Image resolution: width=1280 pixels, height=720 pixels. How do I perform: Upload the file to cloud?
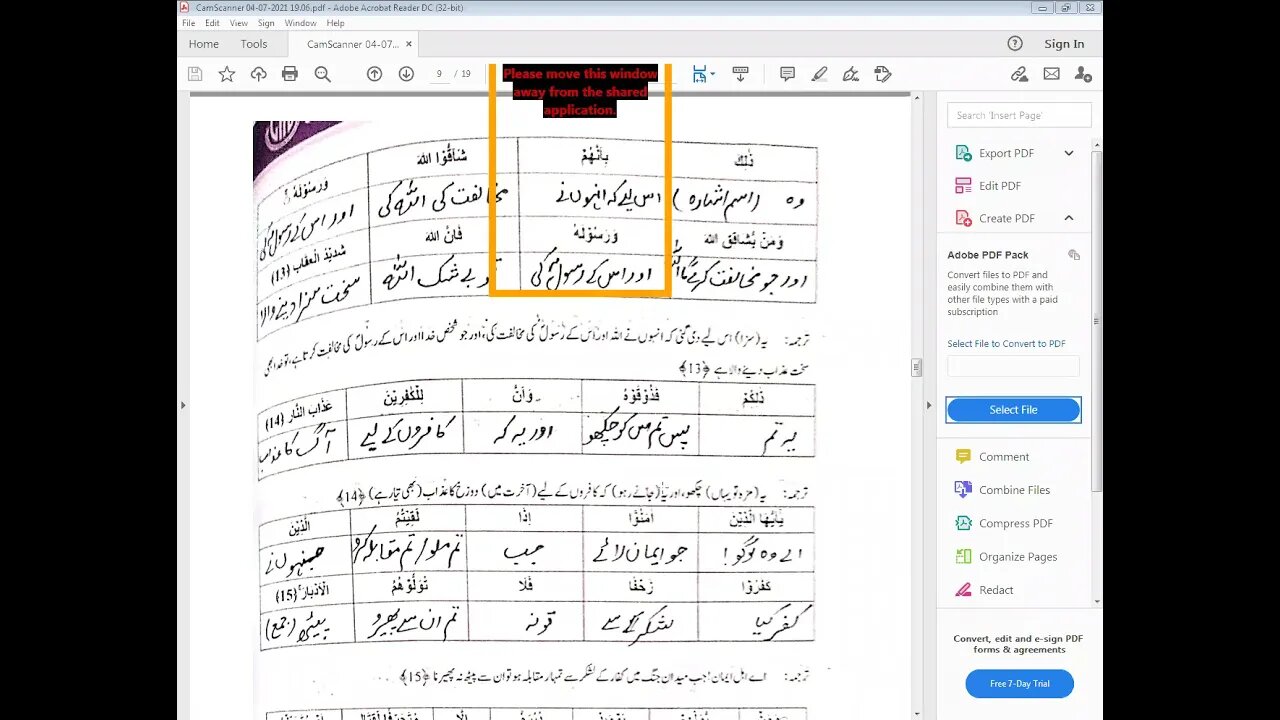click(x=259, y=74)
